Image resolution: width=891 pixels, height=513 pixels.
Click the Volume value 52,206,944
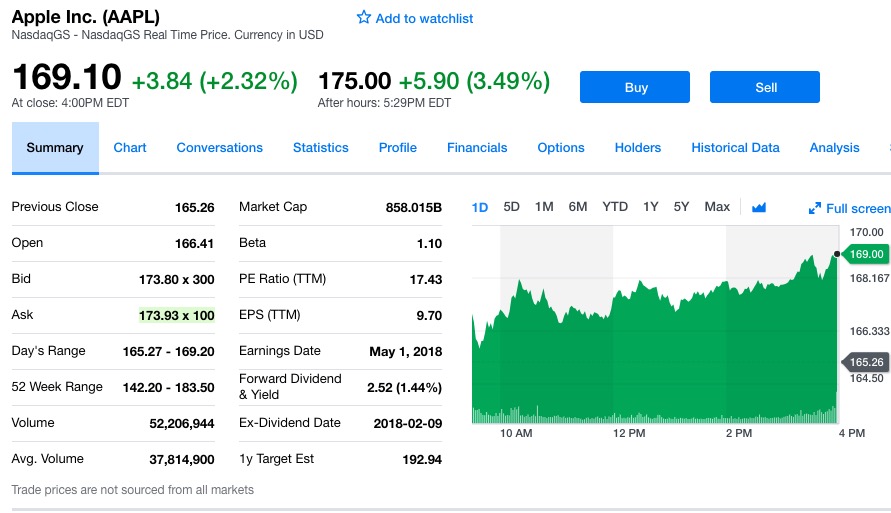pos(182,424)
